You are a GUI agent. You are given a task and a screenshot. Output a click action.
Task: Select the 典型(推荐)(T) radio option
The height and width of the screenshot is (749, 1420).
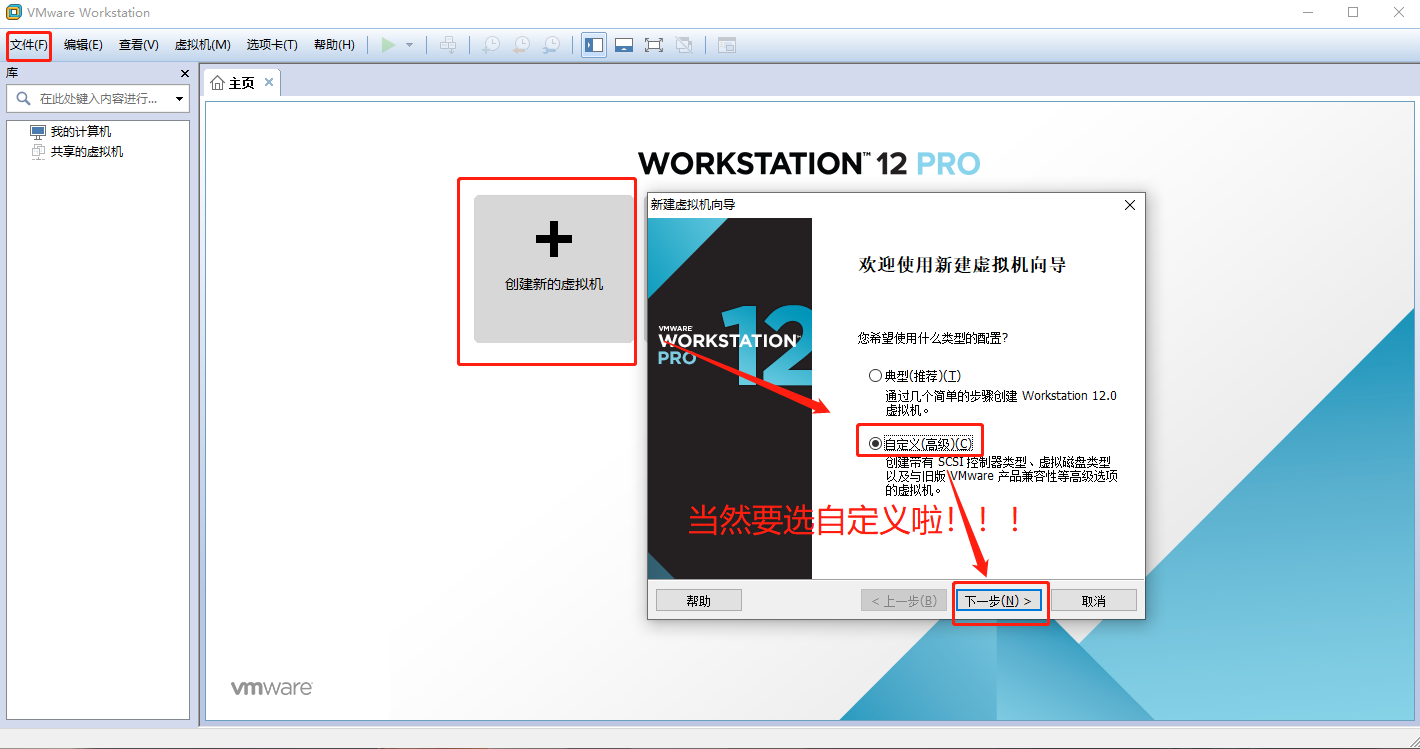(x=915, y=376)
